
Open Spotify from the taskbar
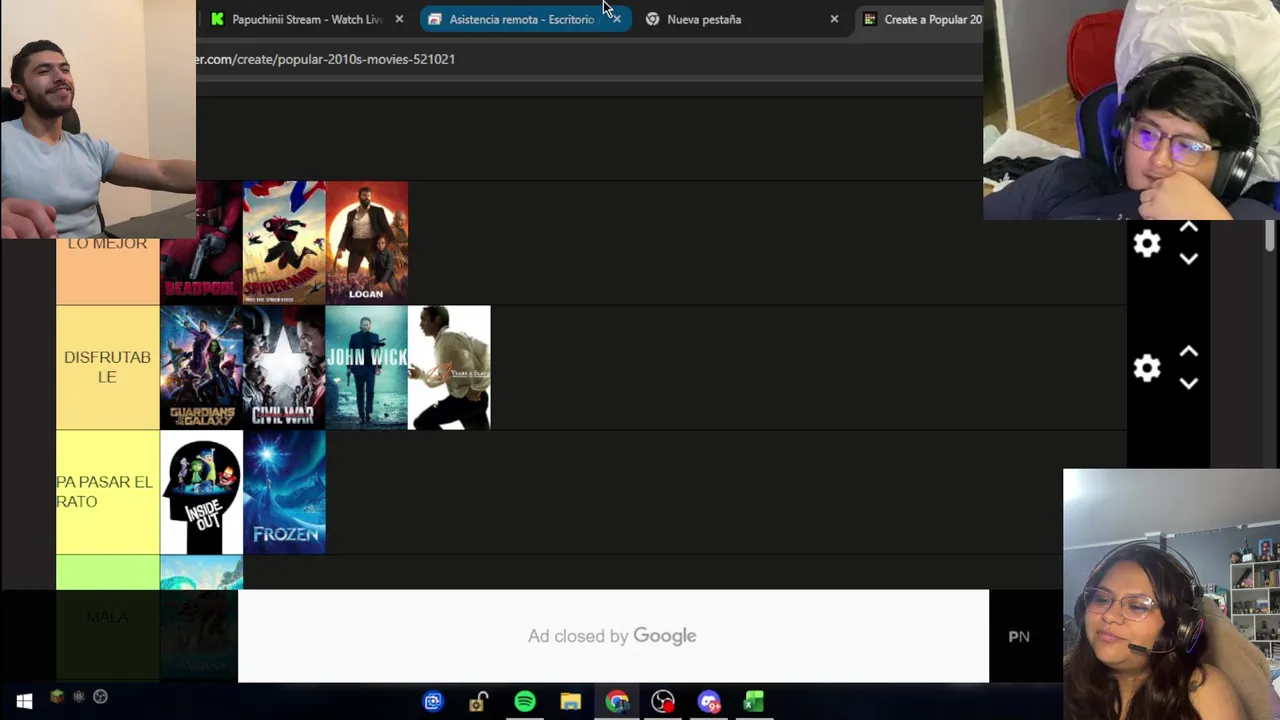tap(525, 702)
